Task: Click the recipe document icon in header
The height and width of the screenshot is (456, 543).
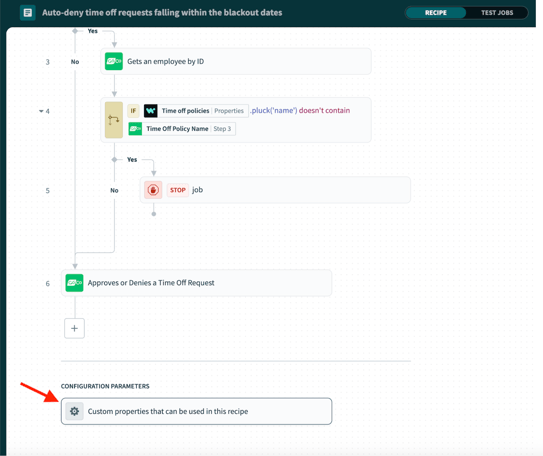Action: [28, 13]
